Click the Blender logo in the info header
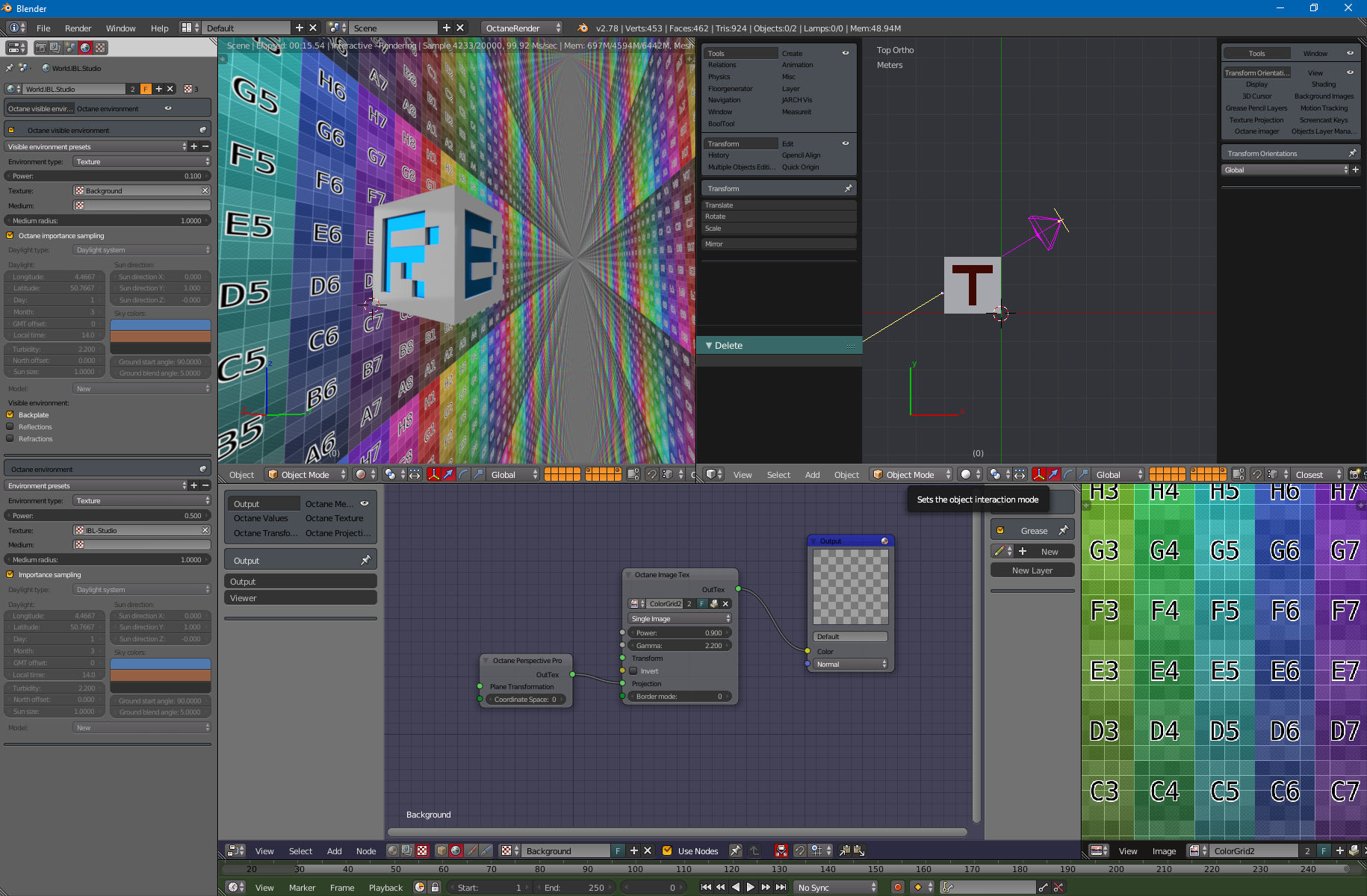Image resolution: width=1367 pixels, height=896 pixels. click(583, 28)
